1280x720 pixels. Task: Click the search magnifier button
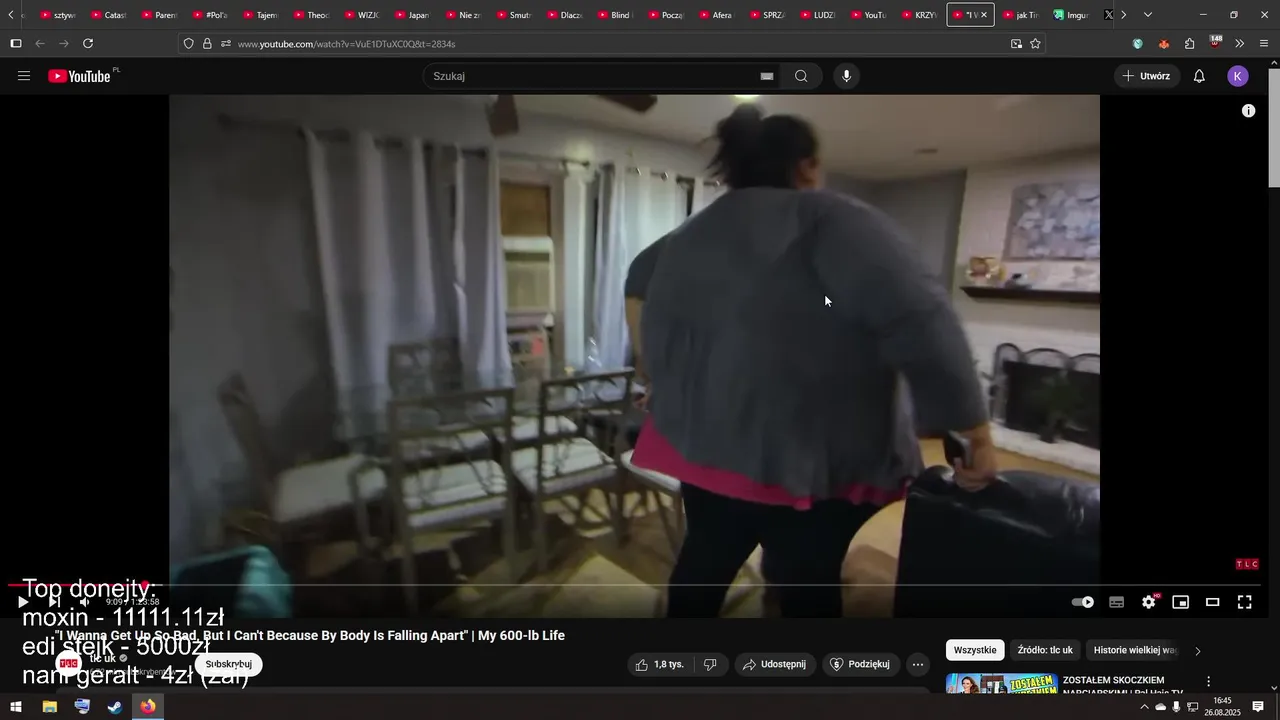click(x=801, y=76)
